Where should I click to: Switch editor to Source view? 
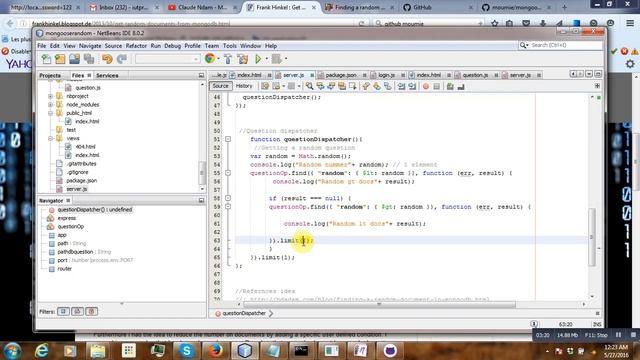(220, 86)
